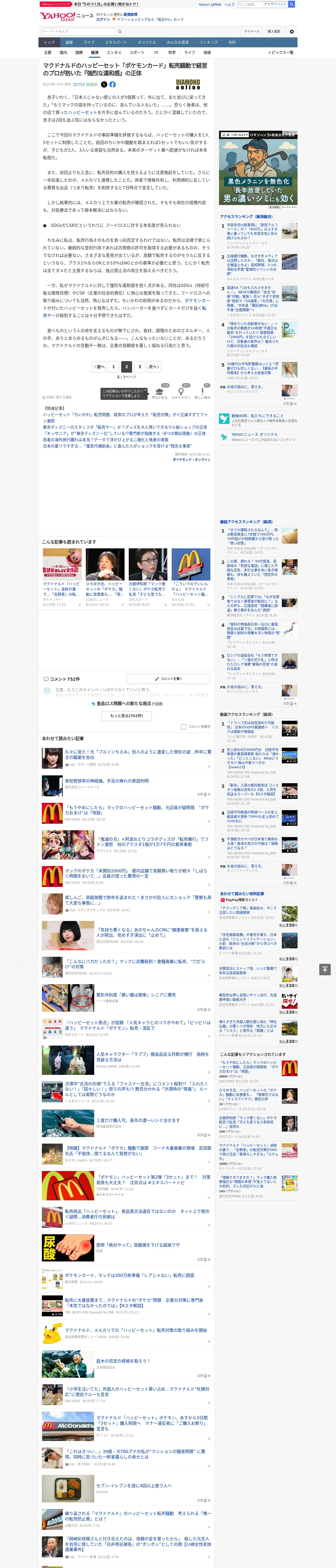Click the 新しい視点 exclamation reaction

pyautogui.click(x=203, y=392)
